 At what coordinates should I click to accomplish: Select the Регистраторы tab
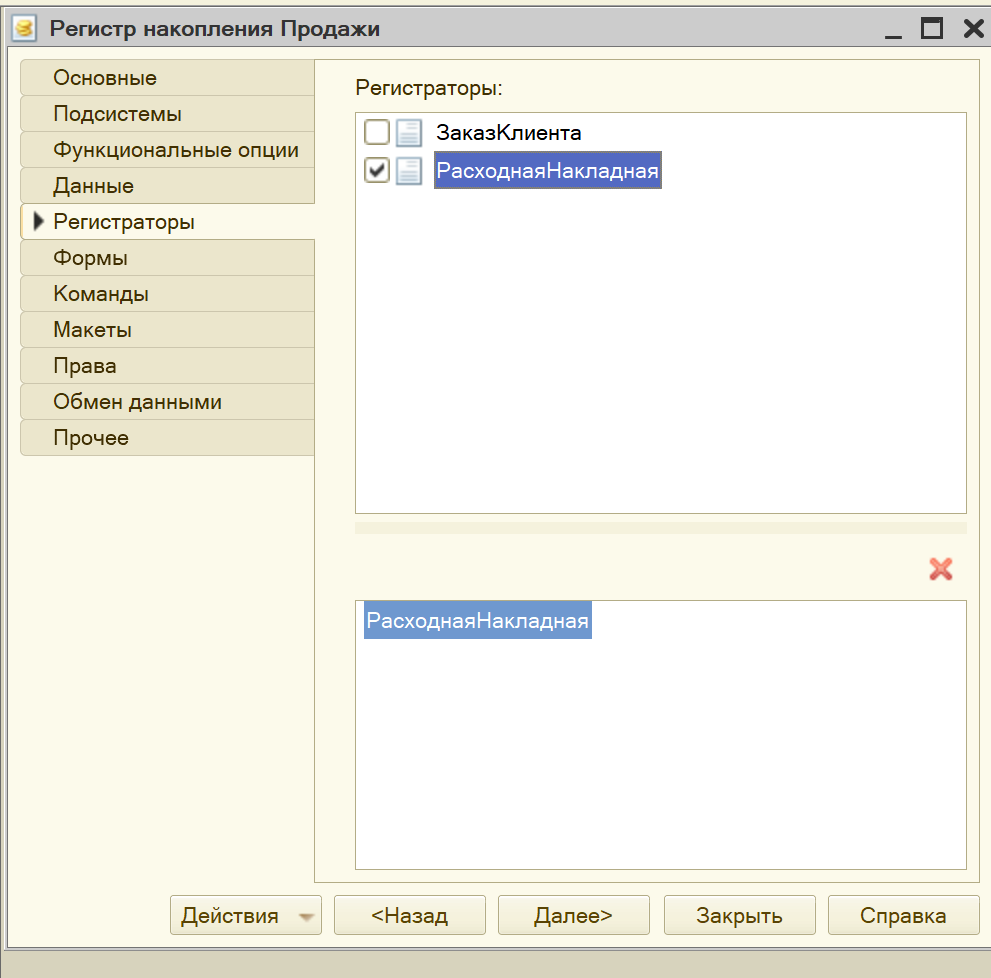pyautogui.click(x=167, y=222)
